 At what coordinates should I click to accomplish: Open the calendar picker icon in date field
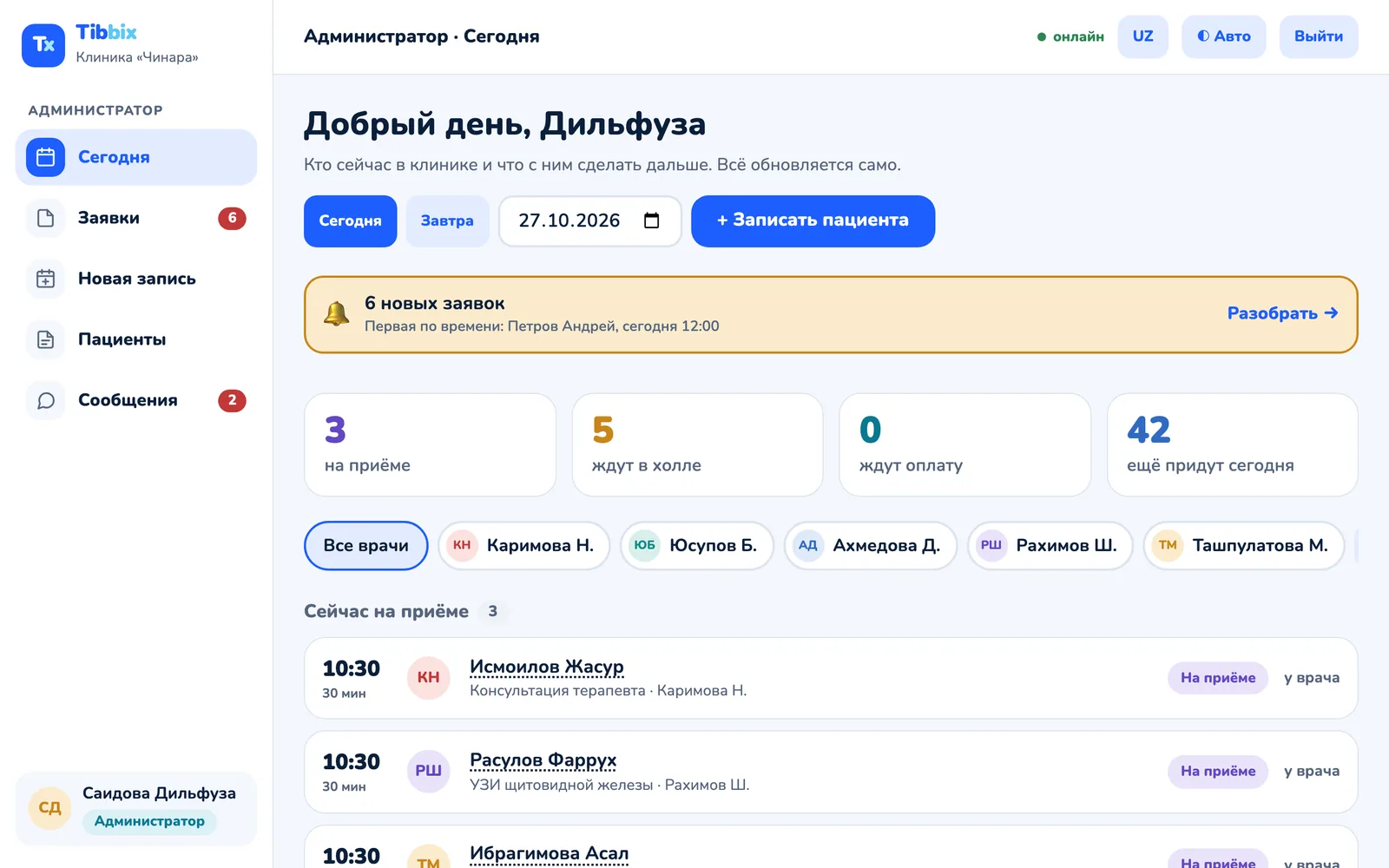(x=652, y=220)
